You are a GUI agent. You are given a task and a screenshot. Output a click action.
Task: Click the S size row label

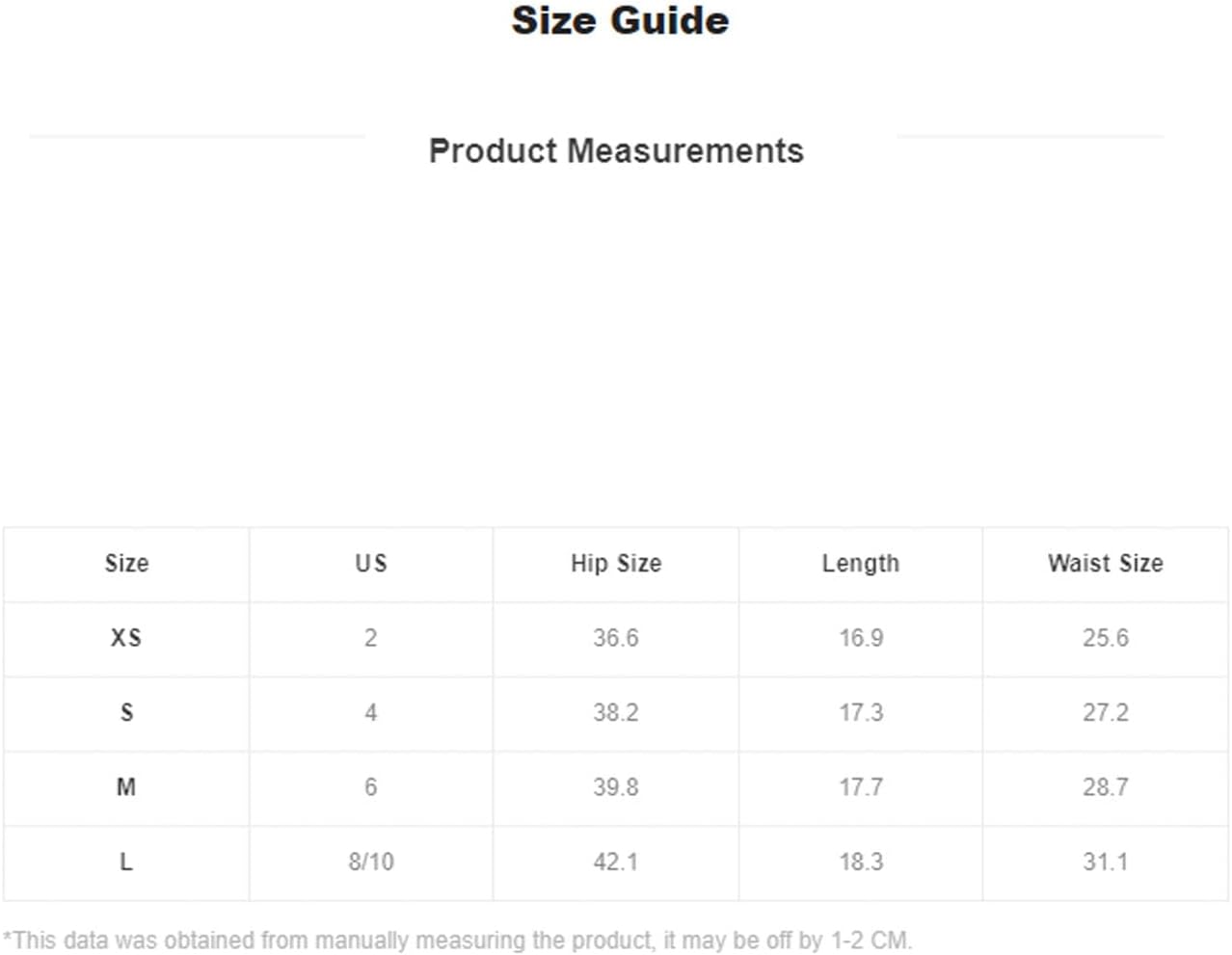(x=126, y=712)
